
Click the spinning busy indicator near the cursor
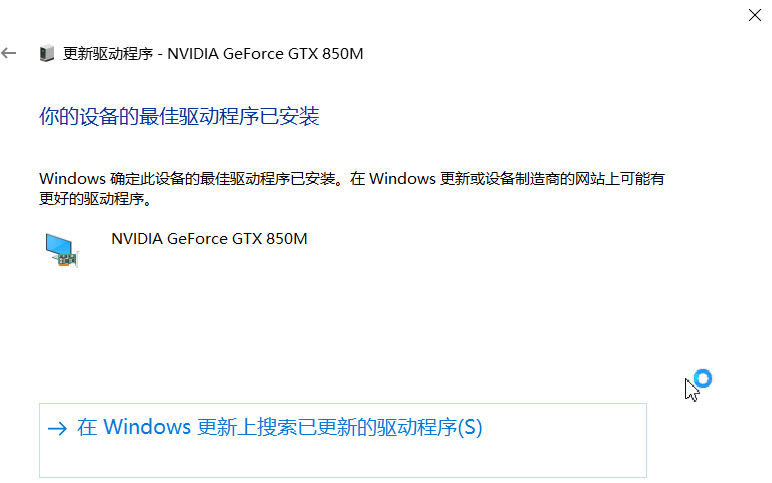point(702,378)
